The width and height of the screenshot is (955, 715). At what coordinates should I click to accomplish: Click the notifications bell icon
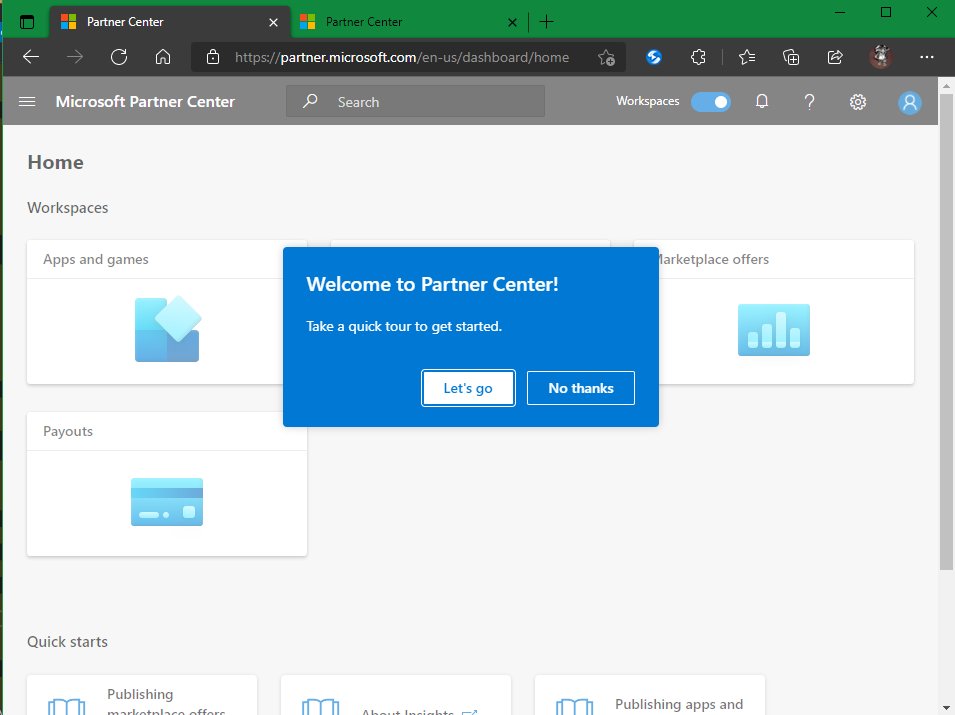pos(761,101)
